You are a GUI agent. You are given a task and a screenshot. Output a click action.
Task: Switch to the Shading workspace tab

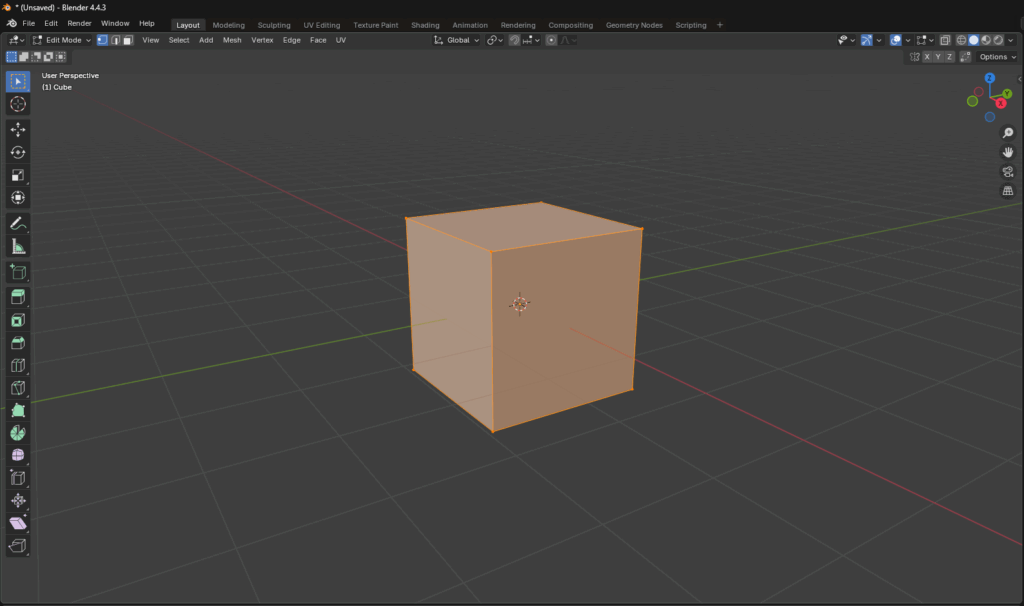[x=425, y=25]
